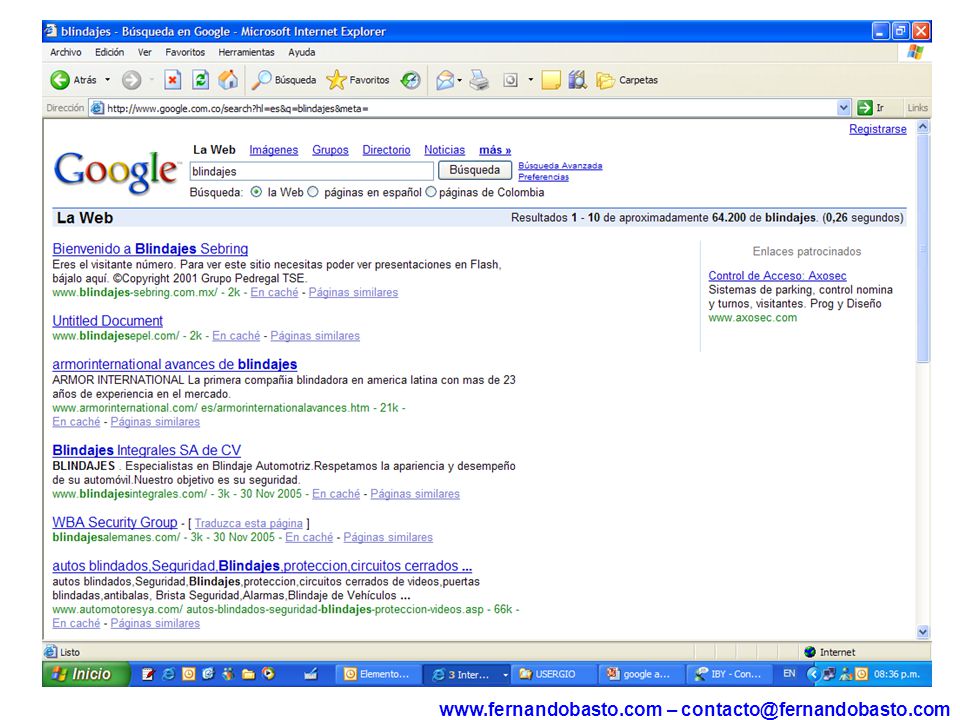The image size is (960, 720).
Task: Click the Internet Explorer quick launch icon
Action: (168, 674)
